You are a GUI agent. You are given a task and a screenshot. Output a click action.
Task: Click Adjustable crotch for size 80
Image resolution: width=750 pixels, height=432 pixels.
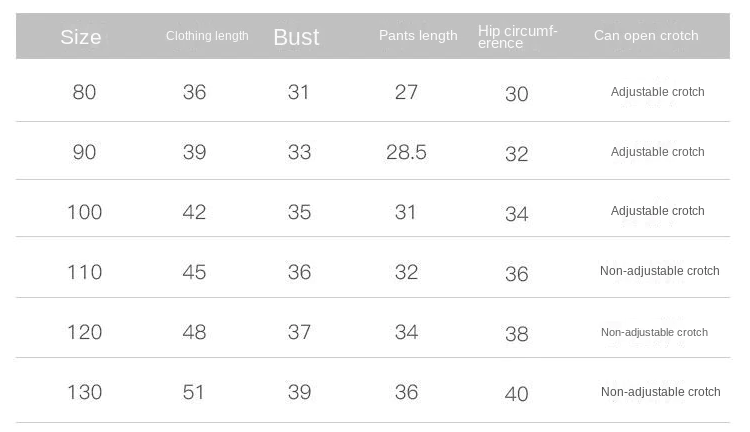(x=658, y=92)
